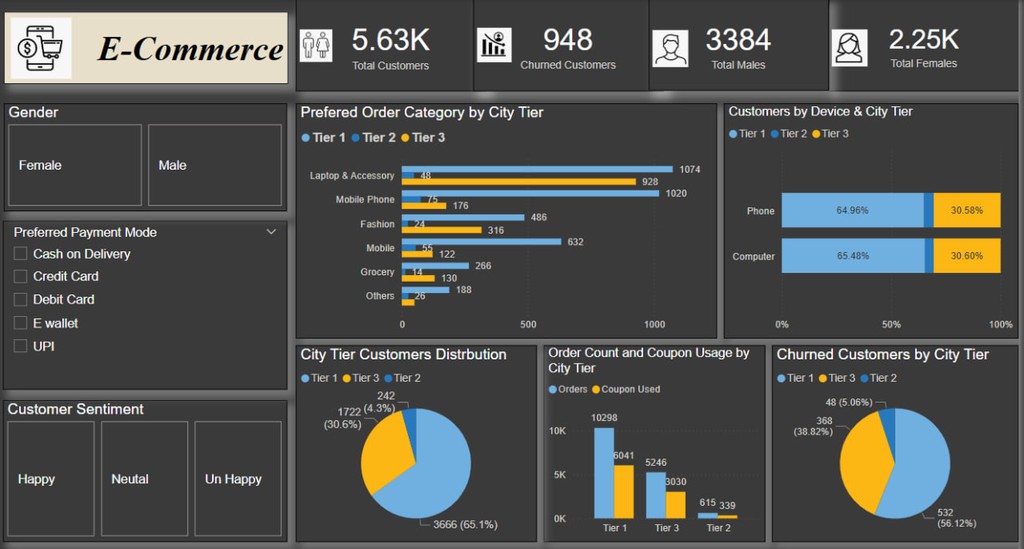Click the Total Males avatar icon
Screen dimensions: 1024x549
click(x=670, y=48)
